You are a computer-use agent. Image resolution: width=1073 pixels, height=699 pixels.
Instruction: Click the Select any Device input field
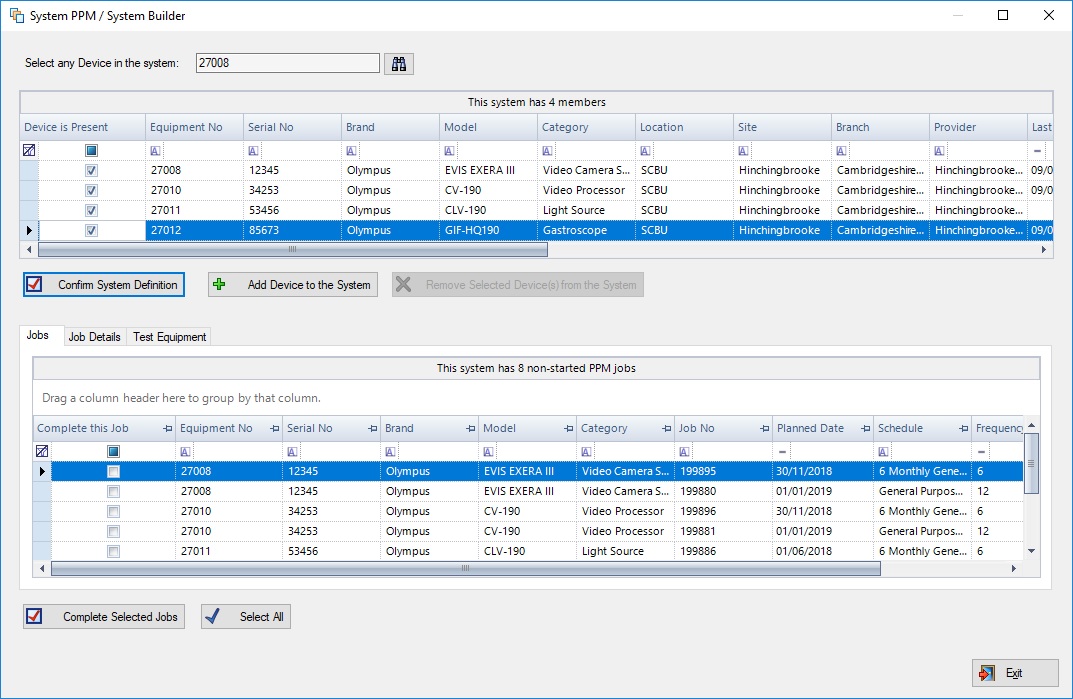click(x=287, y=64)
